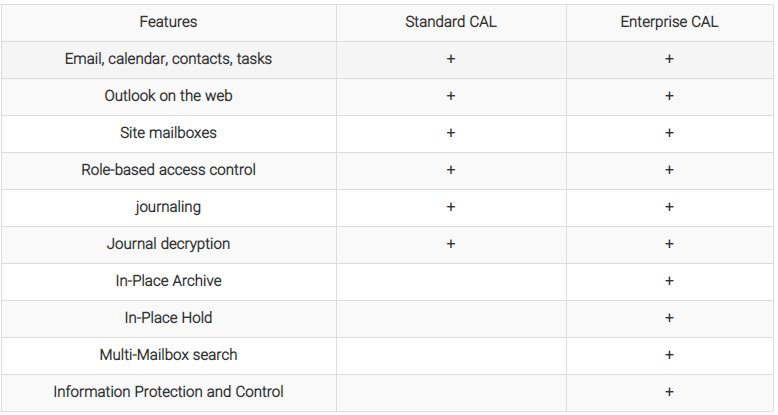Viewport: 778px width, 415px height.
Task: Click the Journal decryption row label
Action: (168, 244)
